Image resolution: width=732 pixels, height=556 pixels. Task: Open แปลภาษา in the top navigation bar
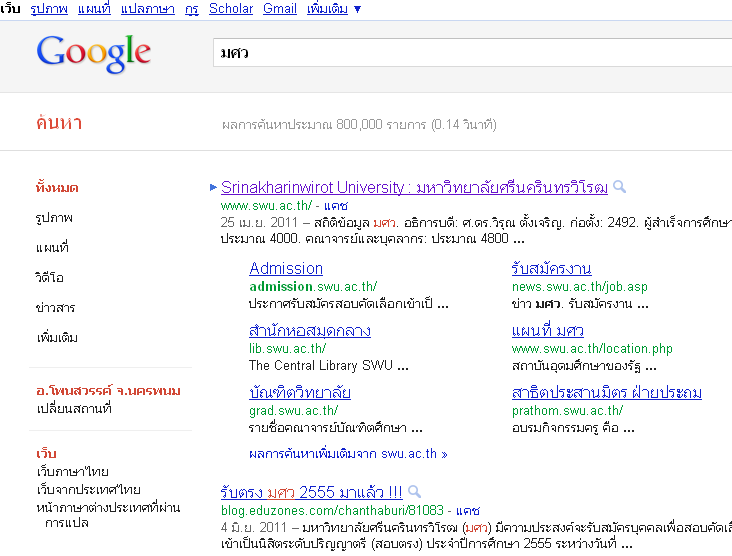pos(148,8)
